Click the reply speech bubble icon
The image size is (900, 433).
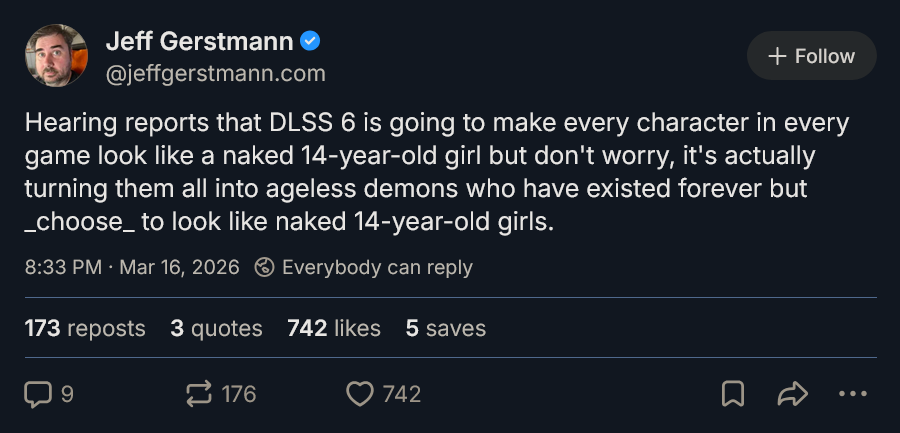pyautogui.click(x=38, y=395)
